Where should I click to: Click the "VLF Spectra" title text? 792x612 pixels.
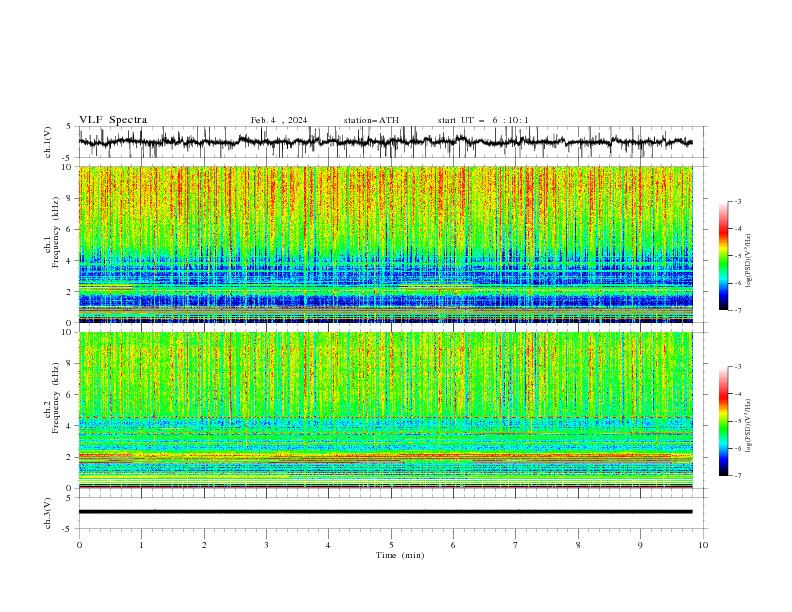click(x=113, y=120)
